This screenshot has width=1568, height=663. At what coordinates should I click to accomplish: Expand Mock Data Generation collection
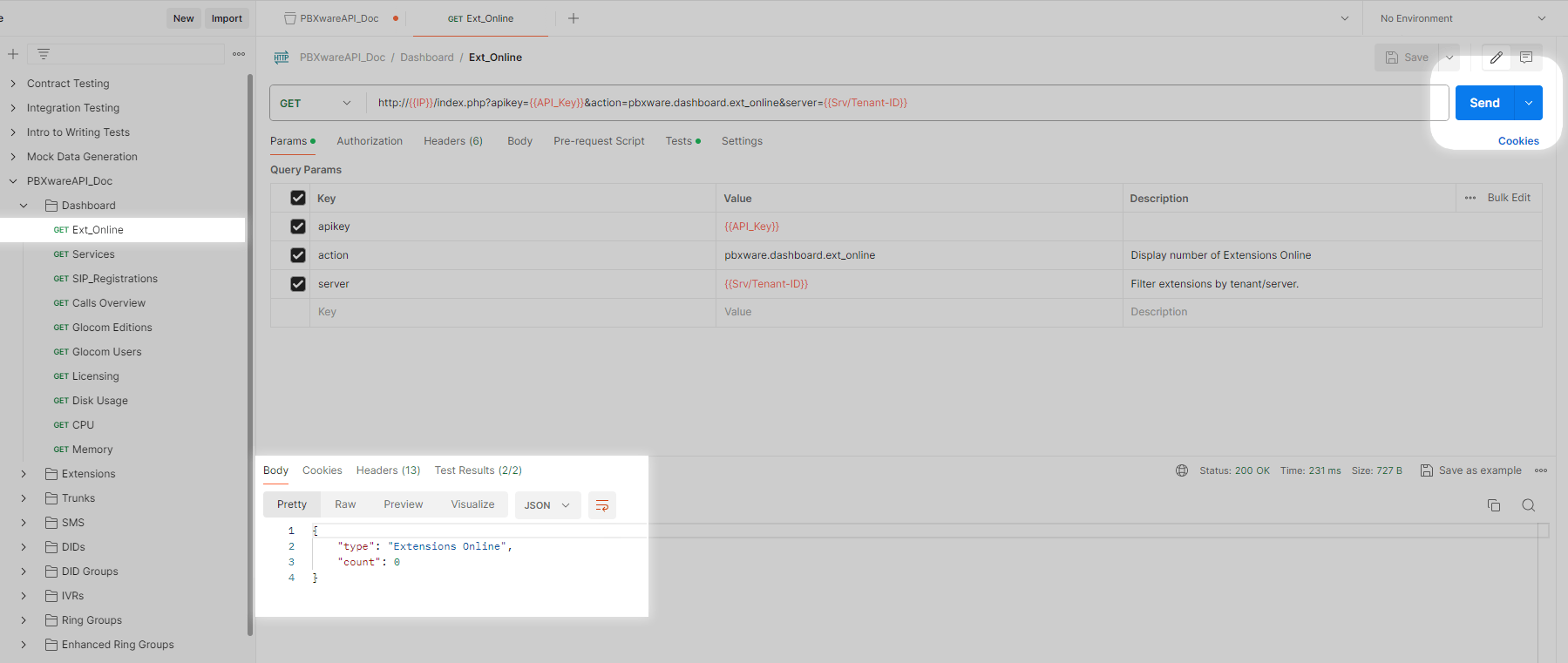pos(13,157)
